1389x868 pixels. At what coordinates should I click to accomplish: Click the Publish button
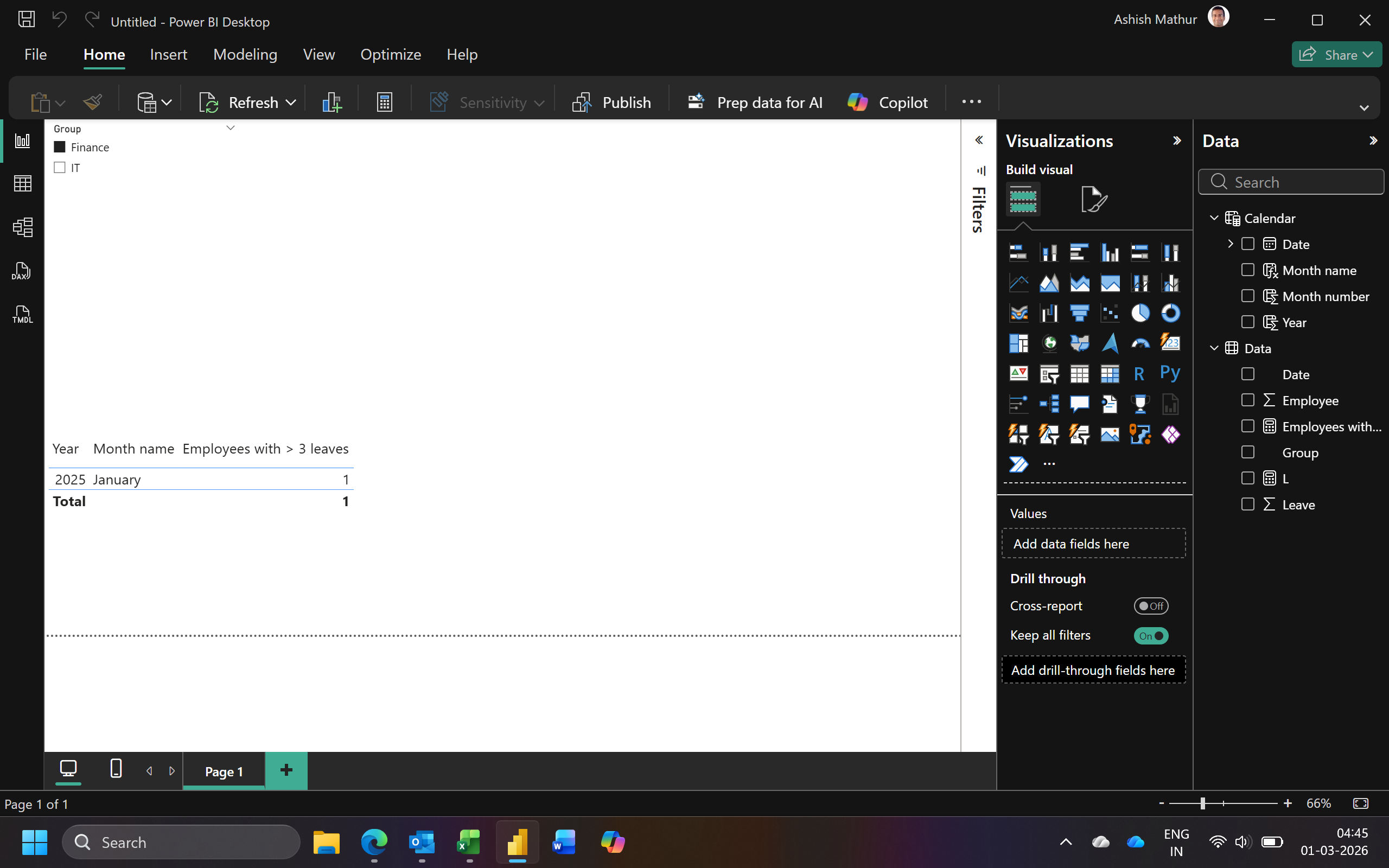(x=612, y=102)
